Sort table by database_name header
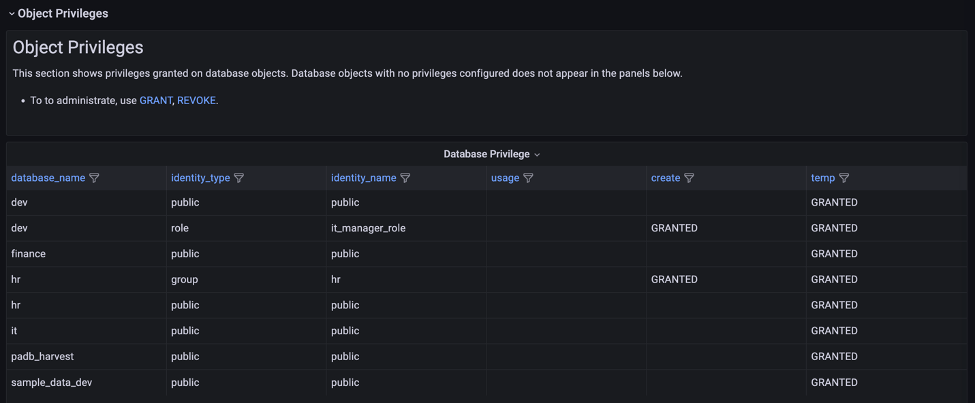Image resolution: width=977 pixels, height=404 pixels. [x=48, y=178]
